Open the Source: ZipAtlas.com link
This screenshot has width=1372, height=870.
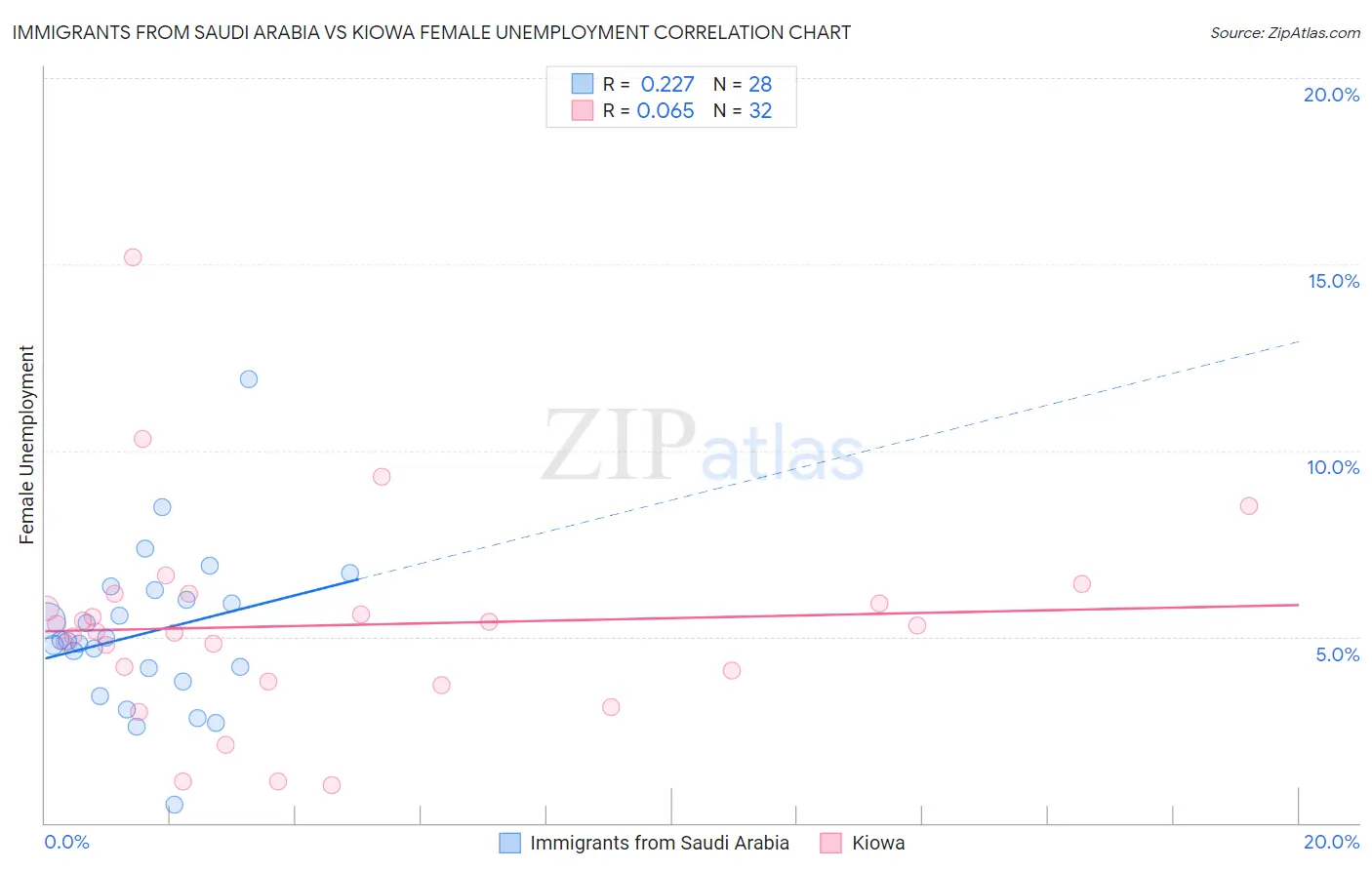tap(1285, 32)
